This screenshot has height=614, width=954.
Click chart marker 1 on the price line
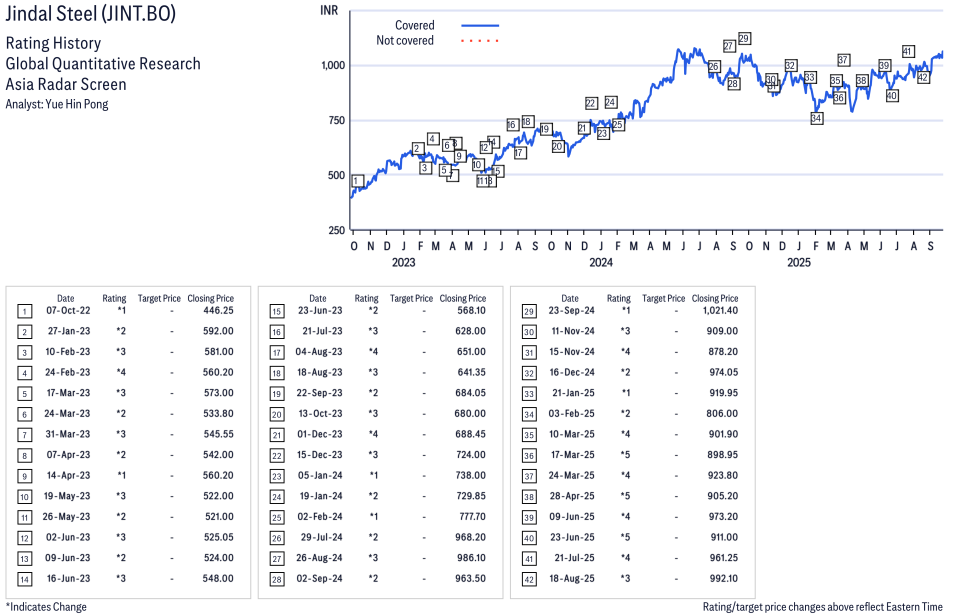point(358,181)
